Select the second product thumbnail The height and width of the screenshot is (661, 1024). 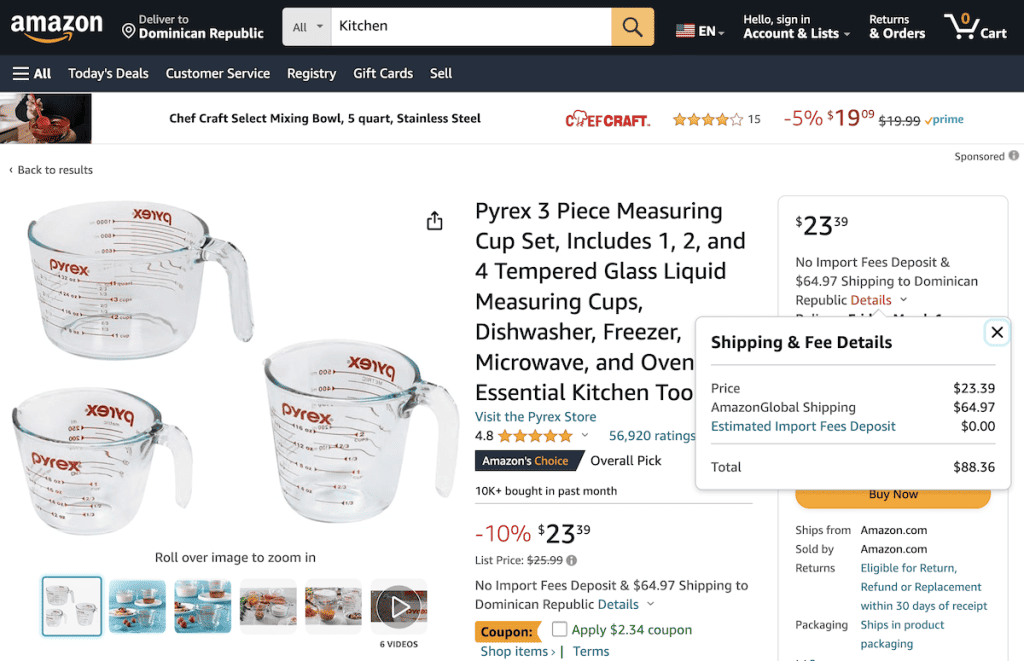tap(137, 606)
